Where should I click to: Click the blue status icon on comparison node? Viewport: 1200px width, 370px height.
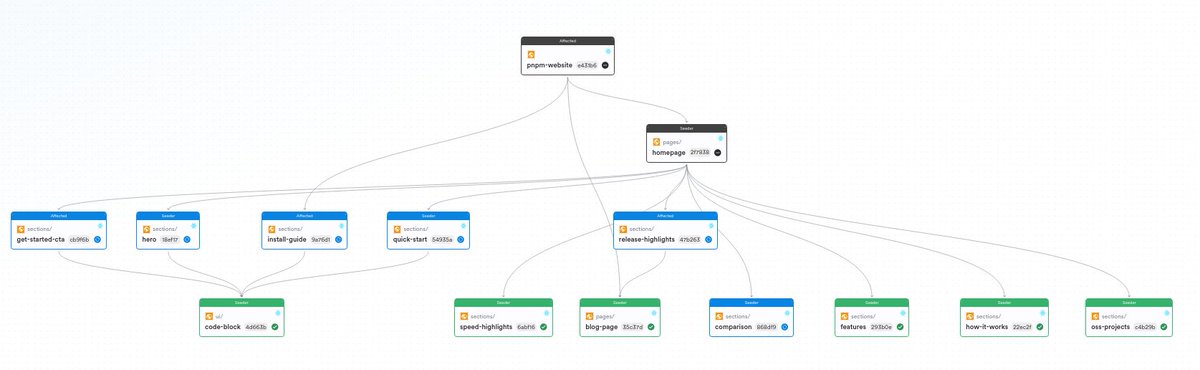tap(786, 327)
